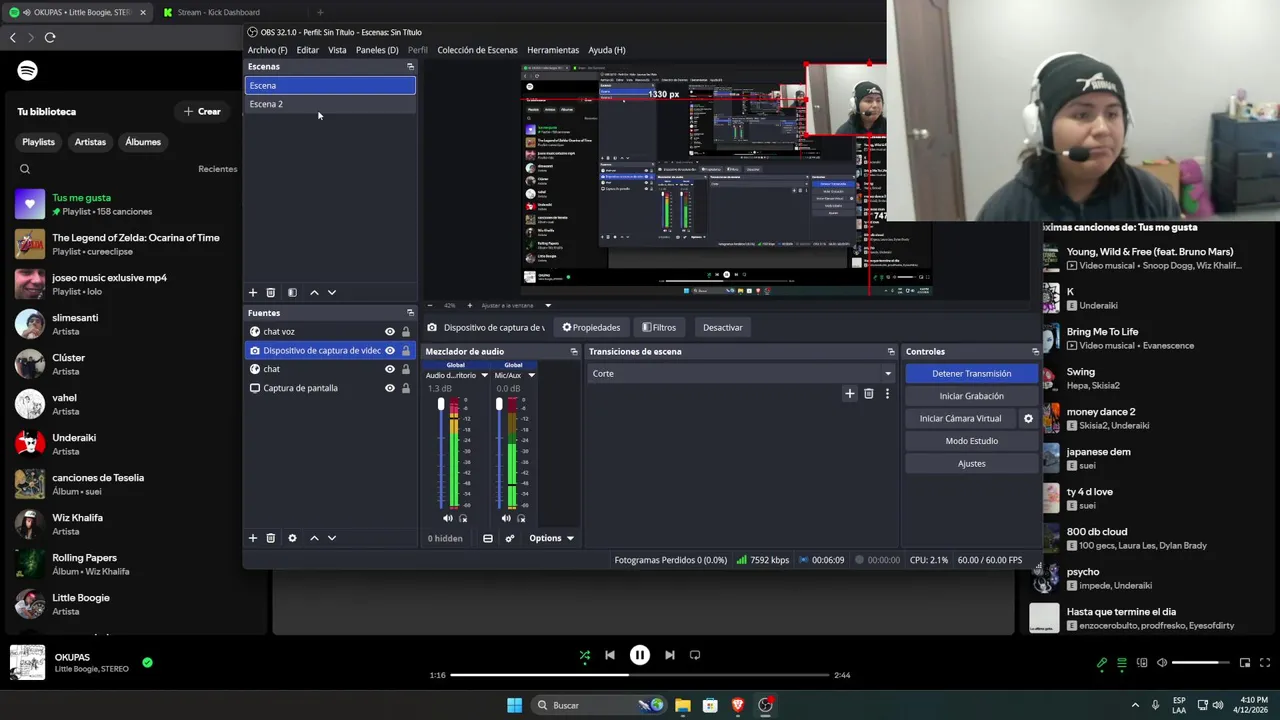Viewport: 1280px width, 720px height.
Task: Open the Corte transition dropdown
Action: coord(741,374)
